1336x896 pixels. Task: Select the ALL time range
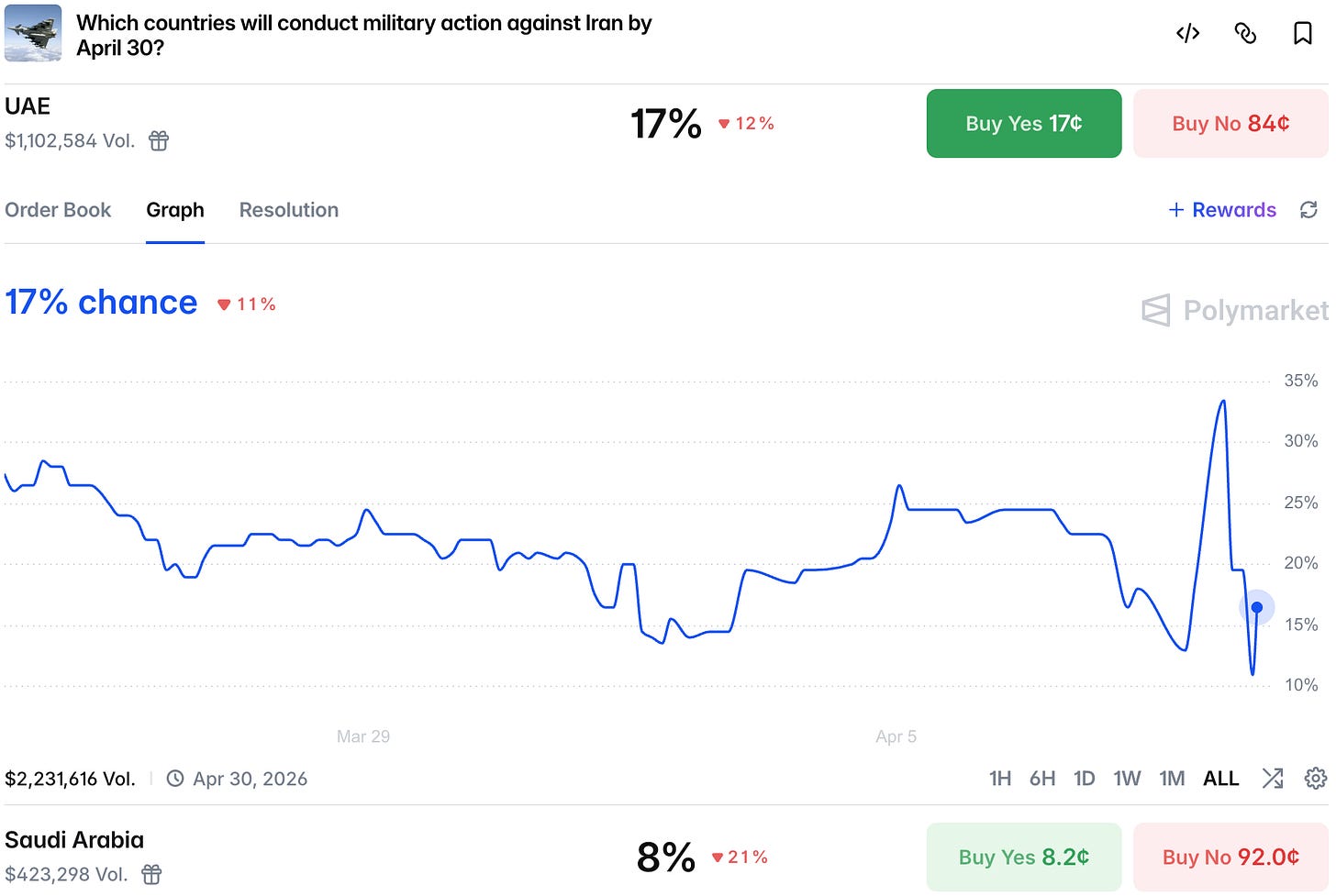pyautogui.click(x=1221, y=779)
